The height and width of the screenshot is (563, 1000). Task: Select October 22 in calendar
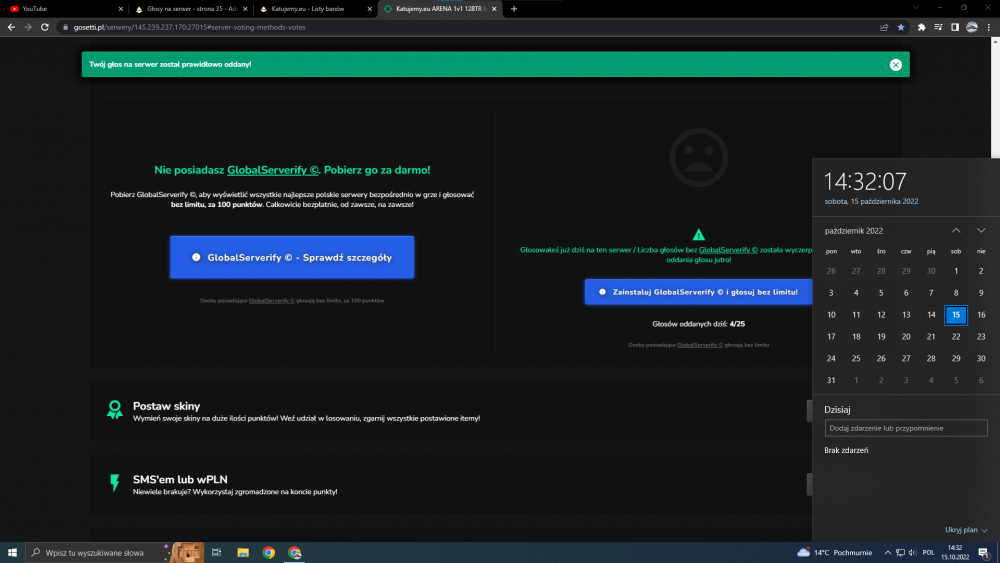point(956,337)
